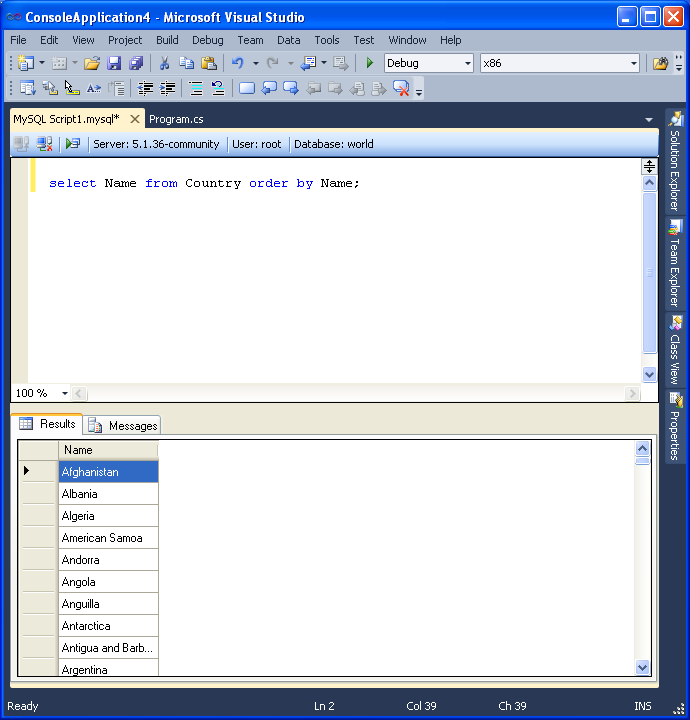Click the results grid scroll down arrow
The height and width of the screenshot is (720, 690).
point(642,667)
